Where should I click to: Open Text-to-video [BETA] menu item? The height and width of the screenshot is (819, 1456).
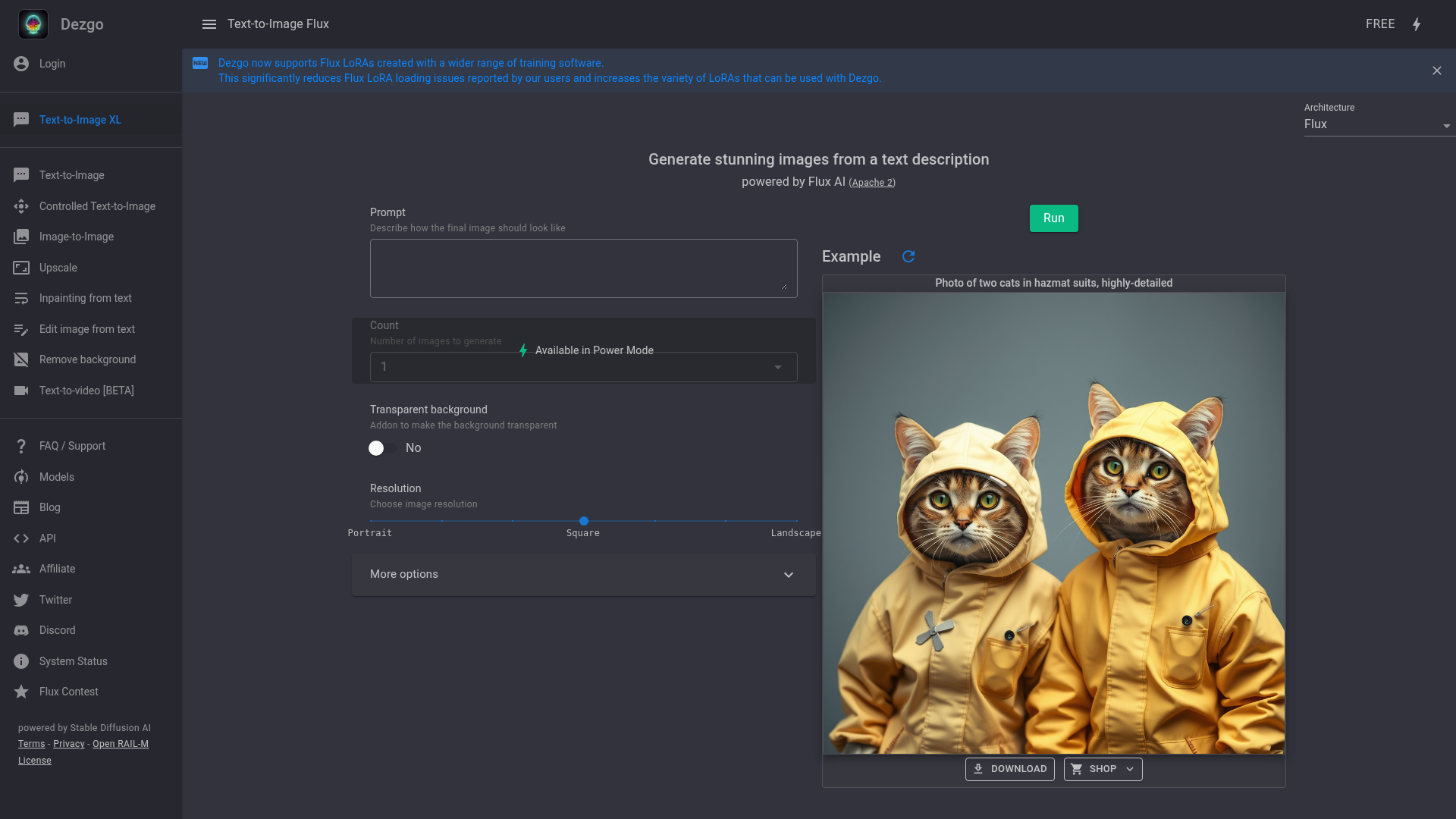click(91, 391)
